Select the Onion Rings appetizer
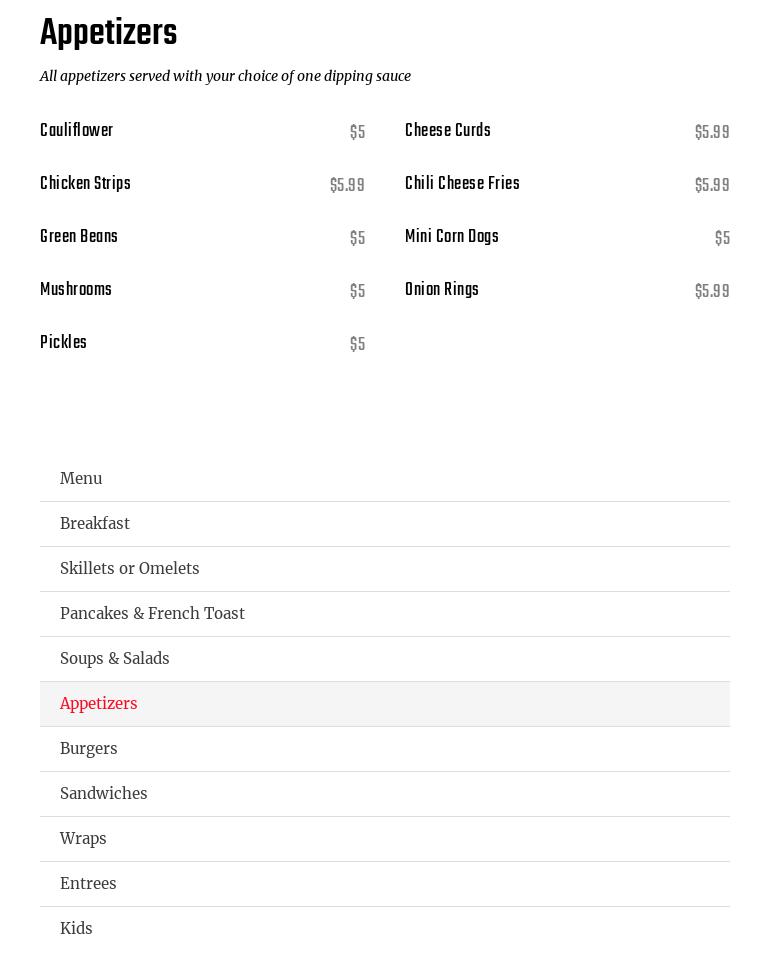Image resolution: width=770 pixels, height=960 pixels. tap(442, 291)
